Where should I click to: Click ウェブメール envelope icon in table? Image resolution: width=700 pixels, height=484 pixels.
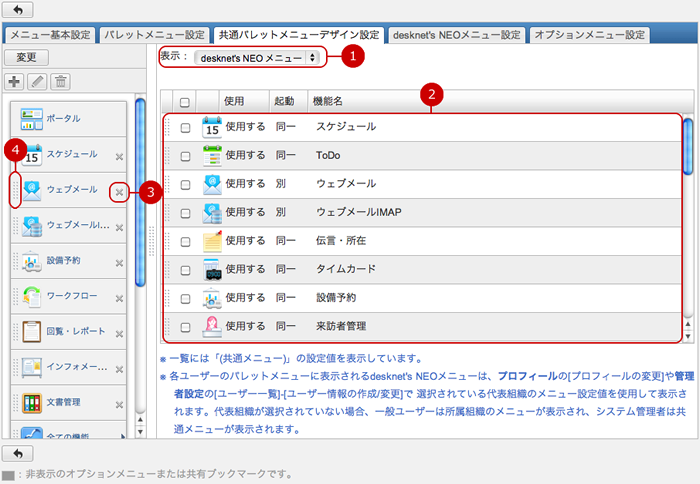tap(212, 184)
